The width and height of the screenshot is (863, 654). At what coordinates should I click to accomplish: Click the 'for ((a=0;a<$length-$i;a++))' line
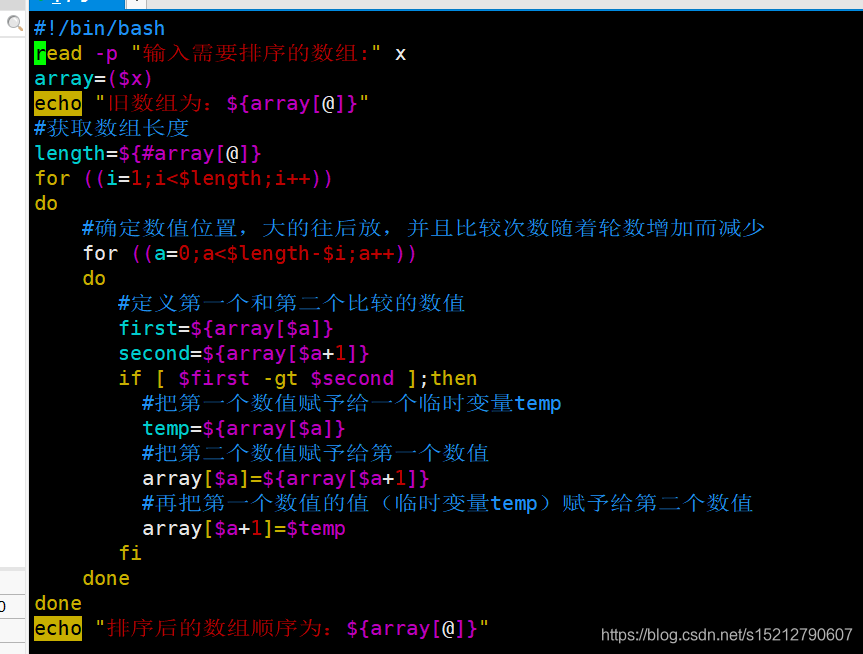[249, 254]
